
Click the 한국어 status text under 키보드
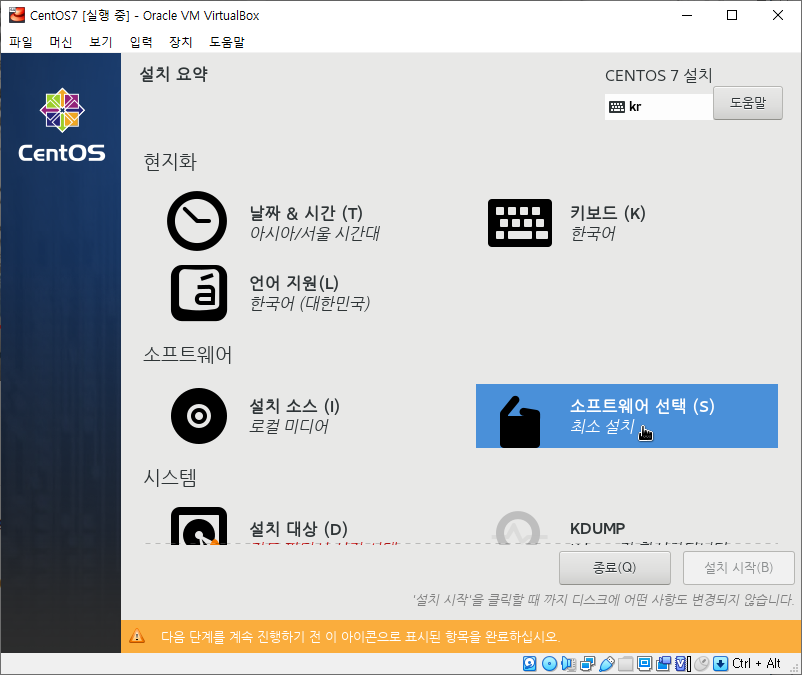593,234
